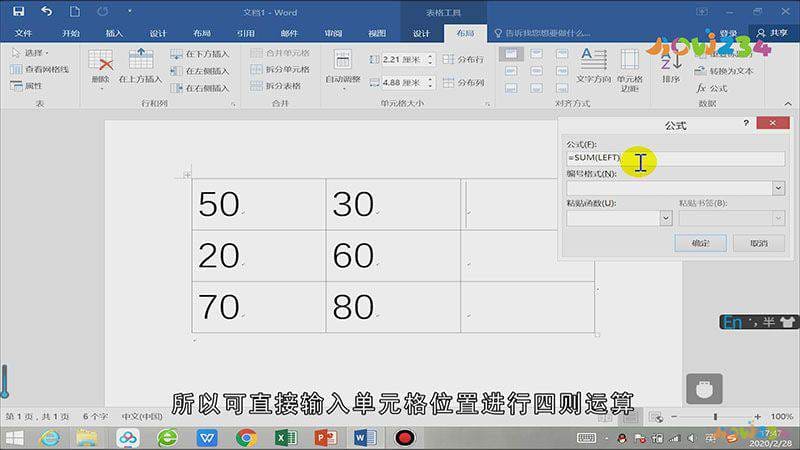Image resolution: width=800 pixels, height=450 pixels.
Task: Open the 文件 tab
Action: [x=23, y=33]
